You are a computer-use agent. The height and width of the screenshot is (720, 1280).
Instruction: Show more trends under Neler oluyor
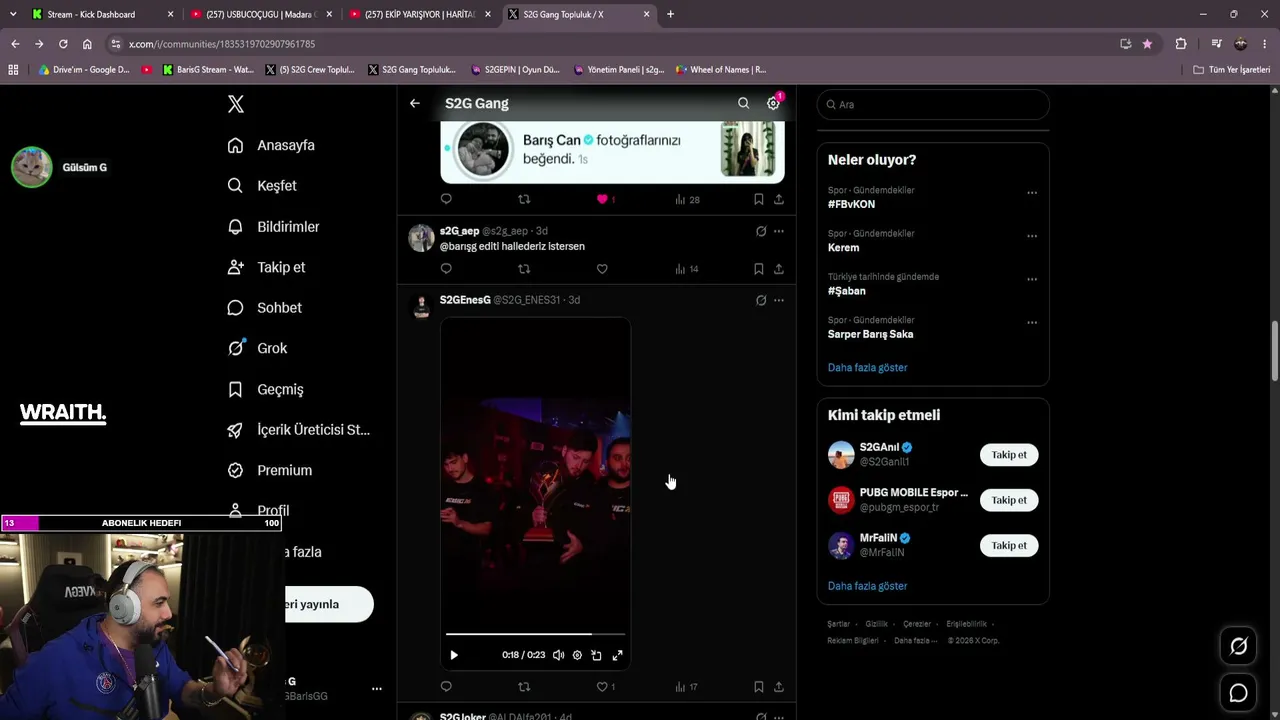point(867,367)
